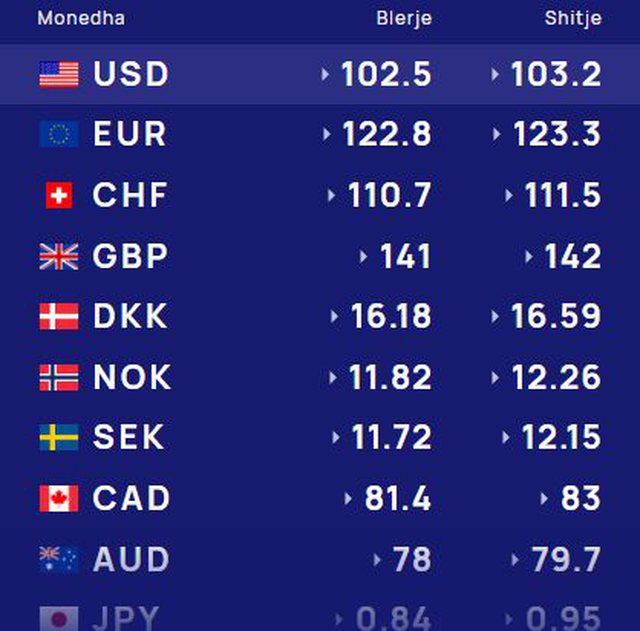Click the Swedish flag icon

(x=59, y=438)
